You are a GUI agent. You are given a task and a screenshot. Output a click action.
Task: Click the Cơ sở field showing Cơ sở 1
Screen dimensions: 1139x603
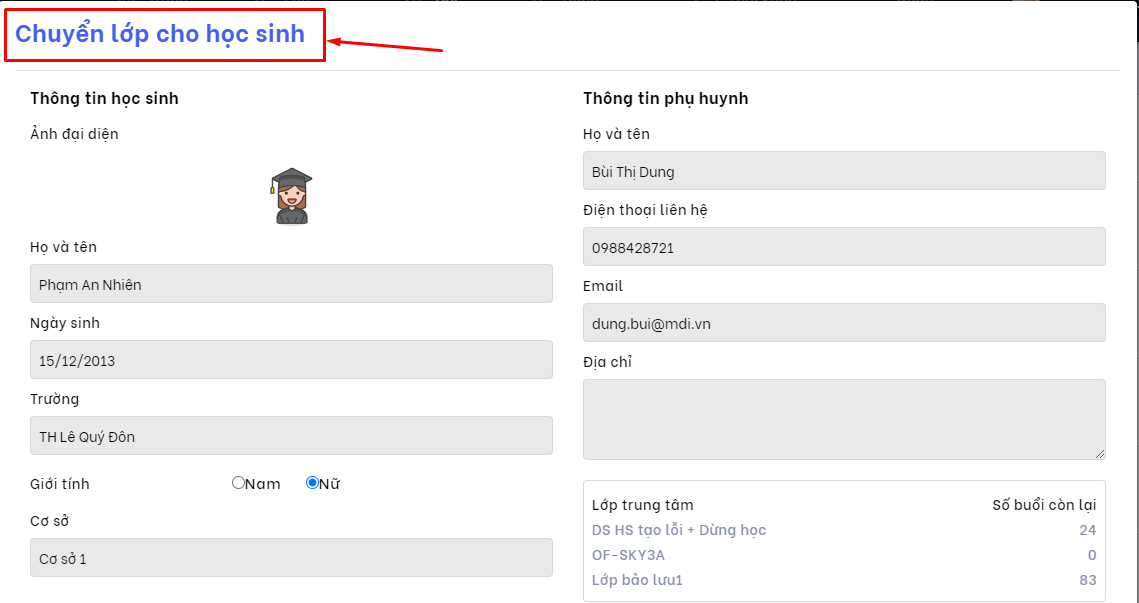291,558
